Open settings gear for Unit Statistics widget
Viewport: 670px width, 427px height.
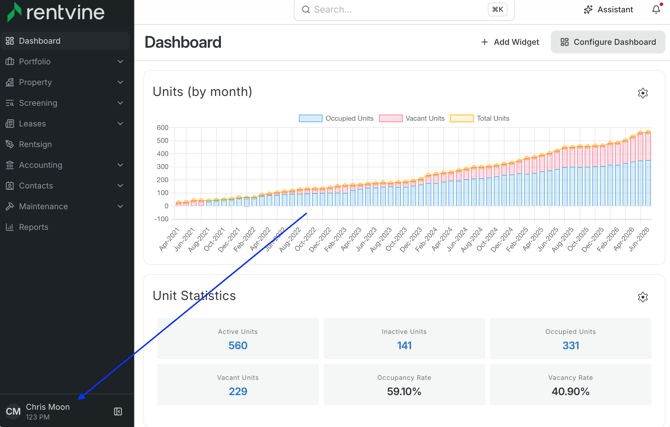click(643, 297)
